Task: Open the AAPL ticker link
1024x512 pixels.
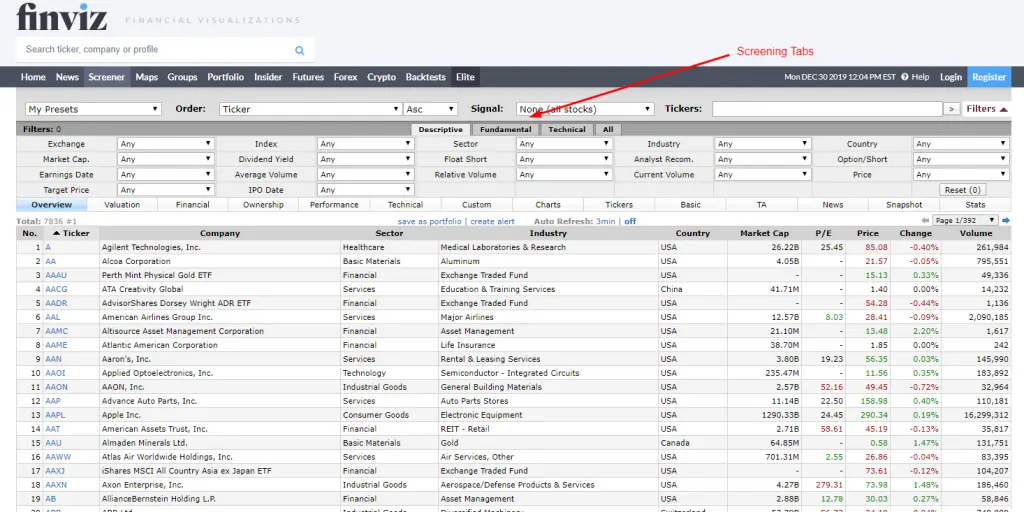Action: pyautogui.click(x=55, y=415)
